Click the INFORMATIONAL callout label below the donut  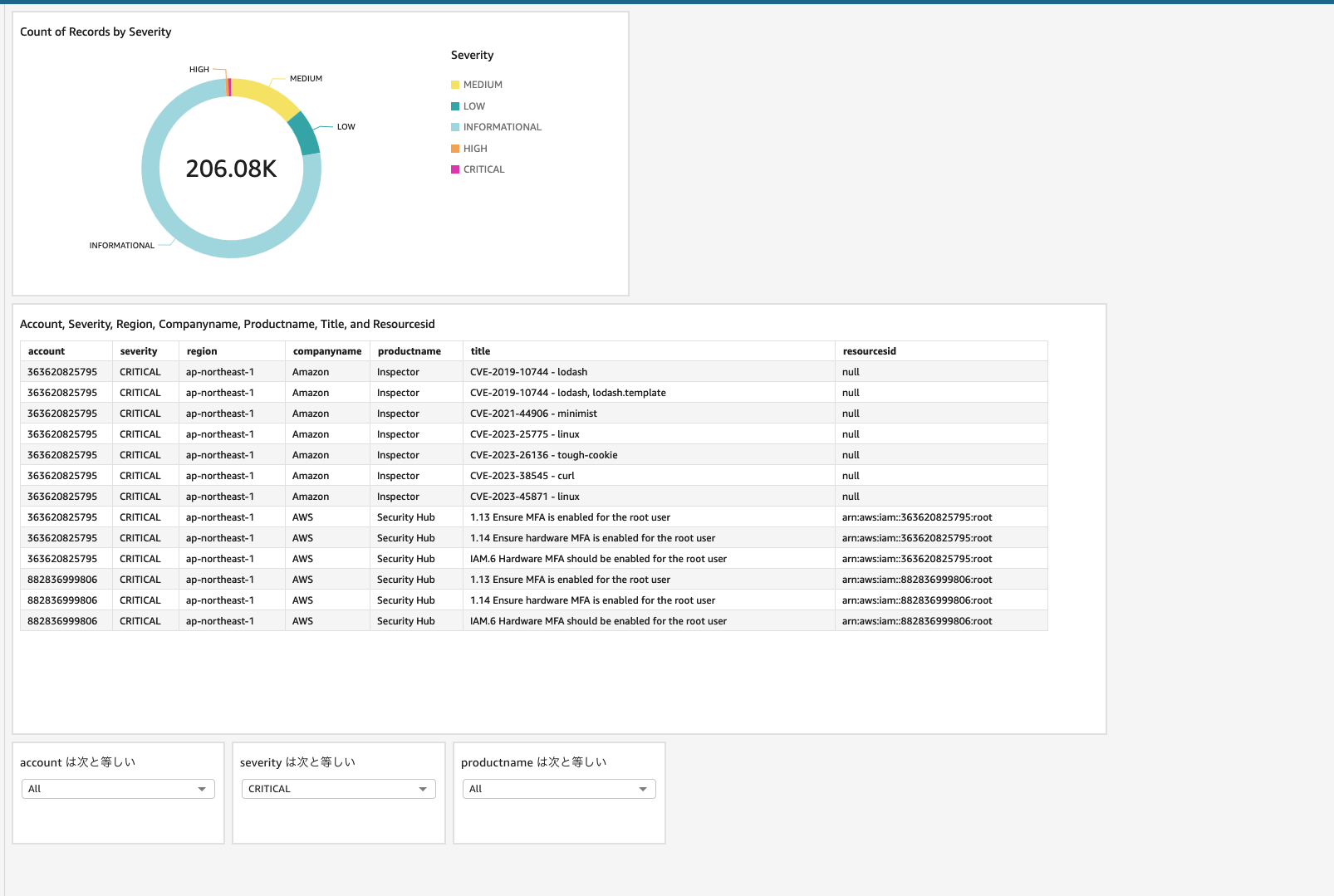(122, 246)
